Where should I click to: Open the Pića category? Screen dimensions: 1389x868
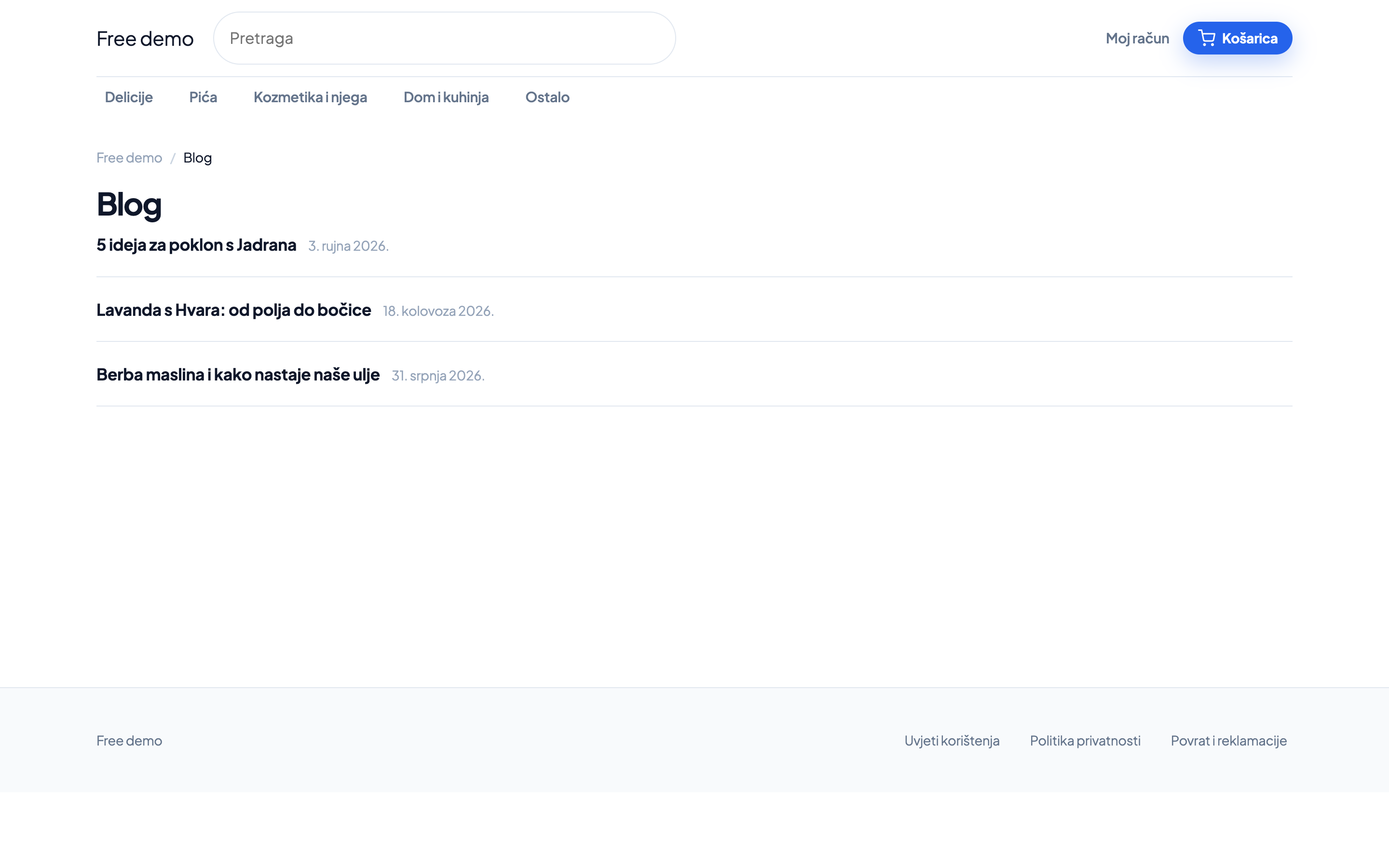[x=203, y=97]
